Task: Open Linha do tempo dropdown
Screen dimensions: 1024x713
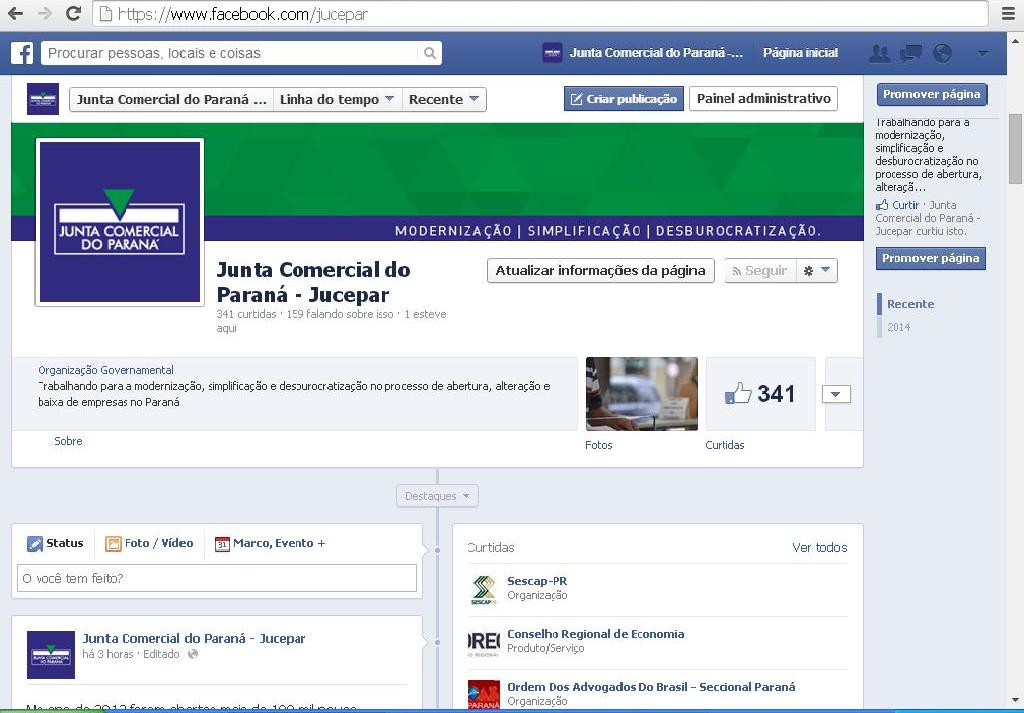Action: click(x=337, y=99)
